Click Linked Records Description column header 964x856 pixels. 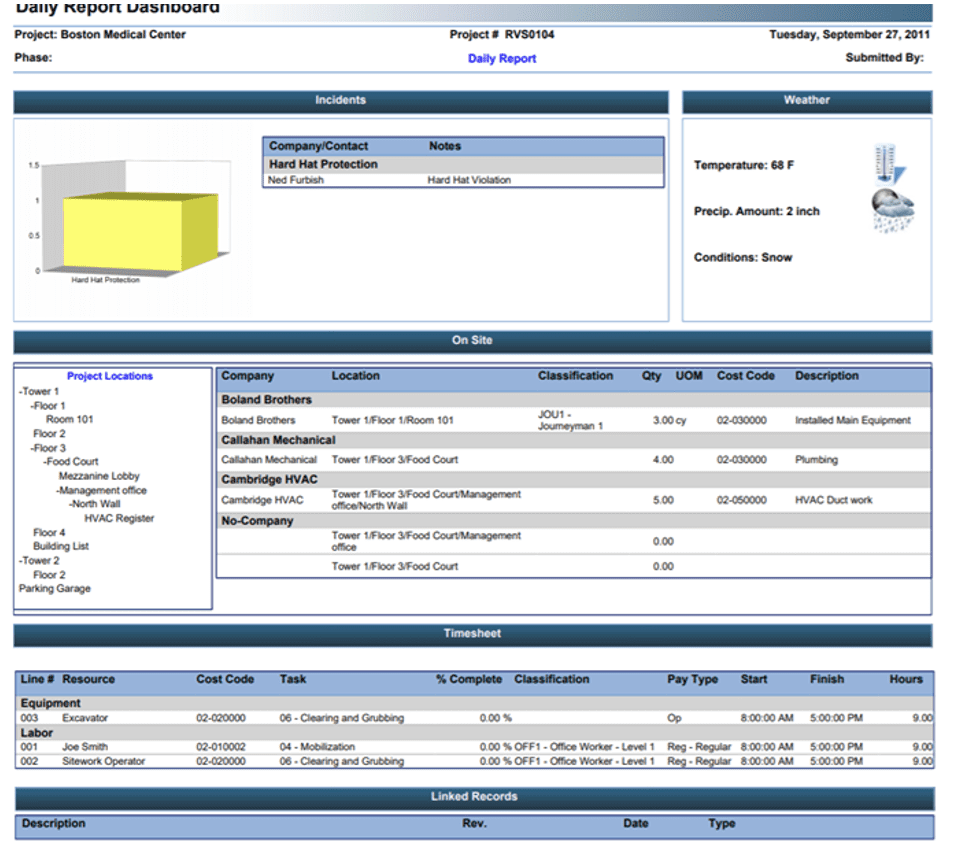[x=53, y=823]
